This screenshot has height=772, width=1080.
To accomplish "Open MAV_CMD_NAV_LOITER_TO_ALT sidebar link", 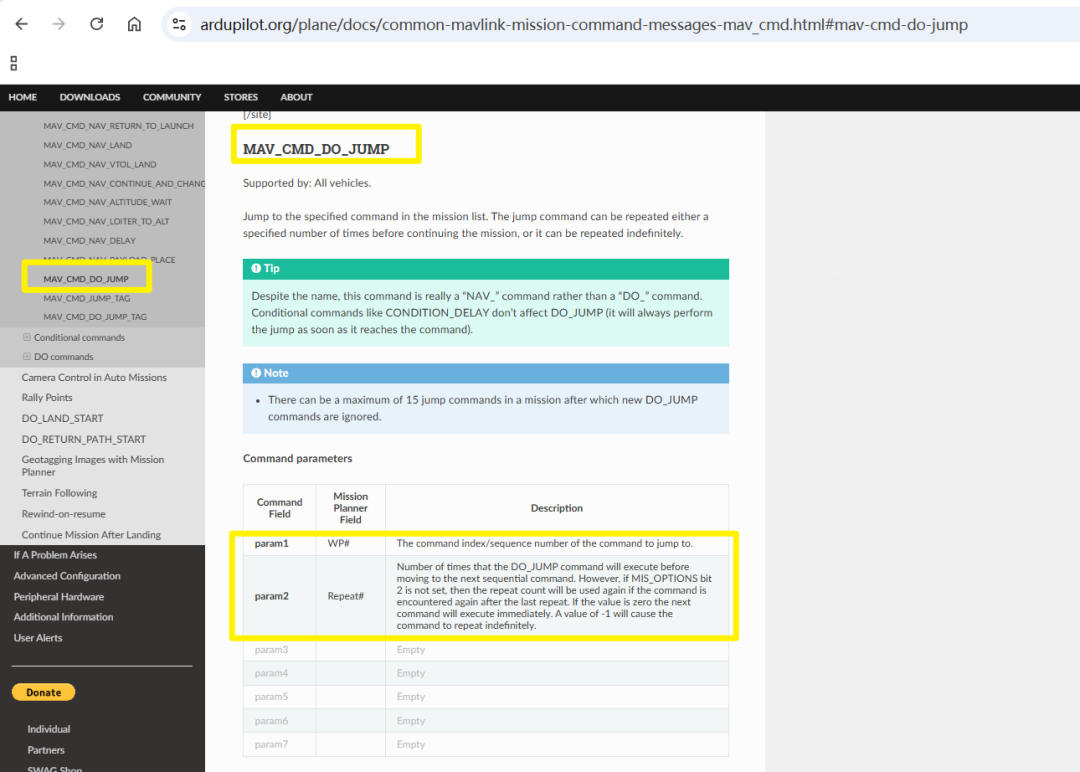I will [106, 222].
